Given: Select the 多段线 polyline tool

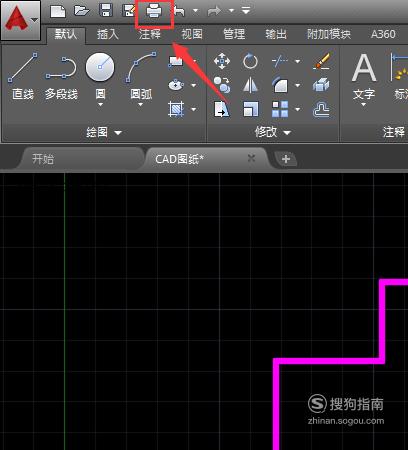Looking at the screenshot, I should click(61, 76).
